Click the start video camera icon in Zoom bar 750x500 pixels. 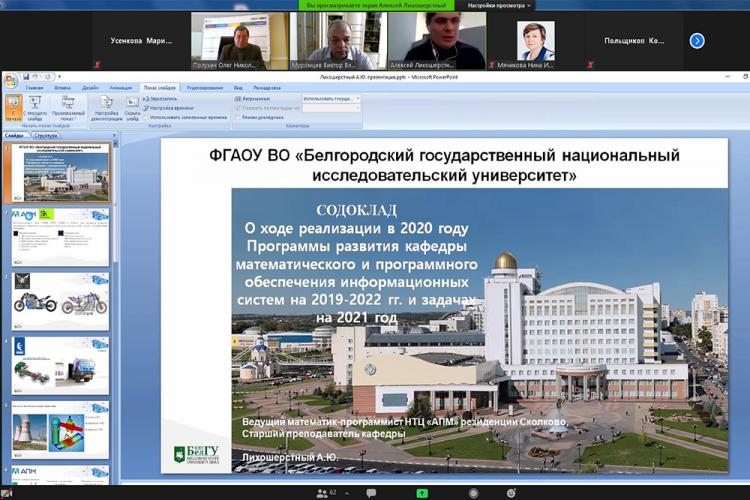coord(6,493)
